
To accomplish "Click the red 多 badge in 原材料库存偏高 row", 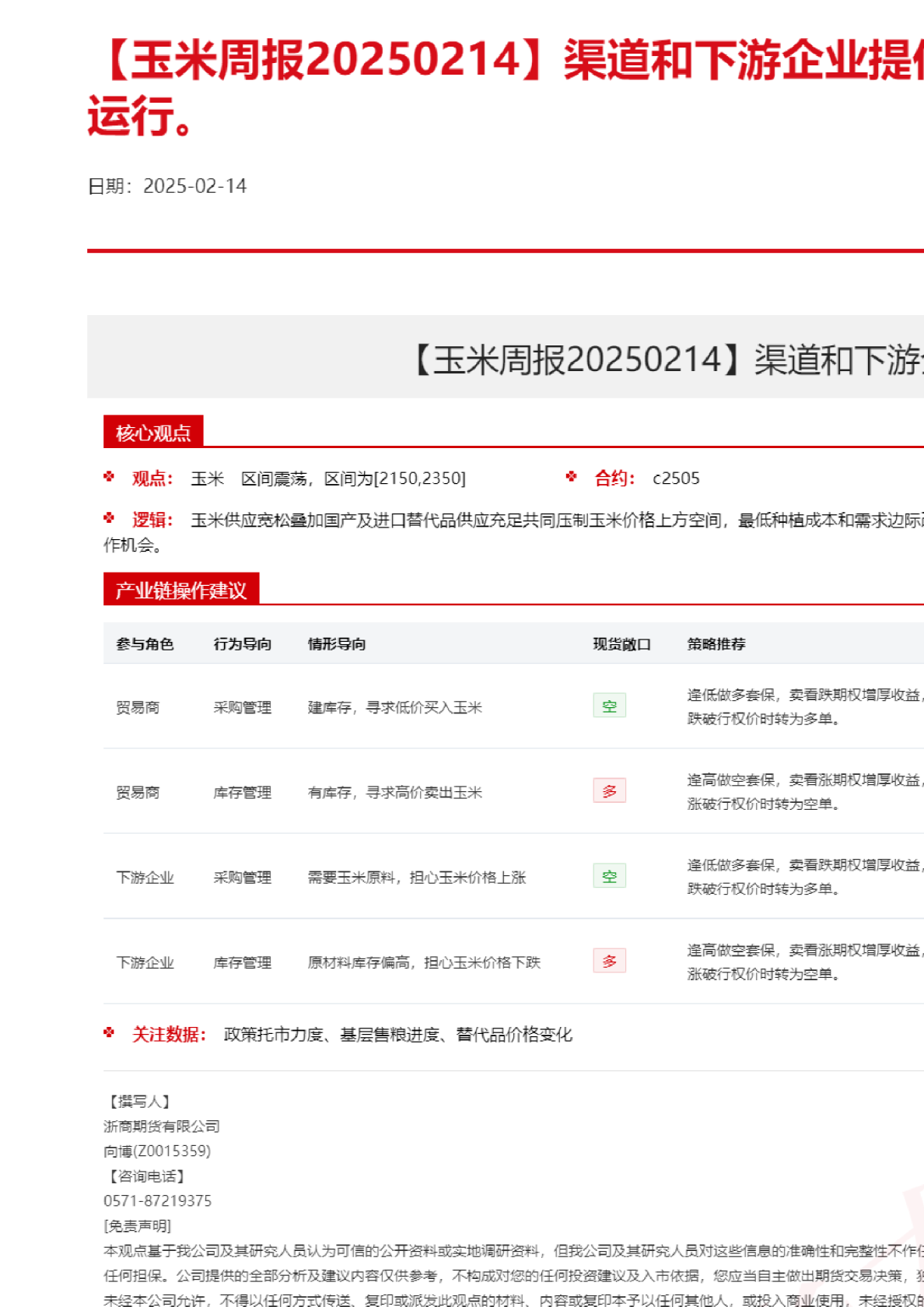I will 609,962.
